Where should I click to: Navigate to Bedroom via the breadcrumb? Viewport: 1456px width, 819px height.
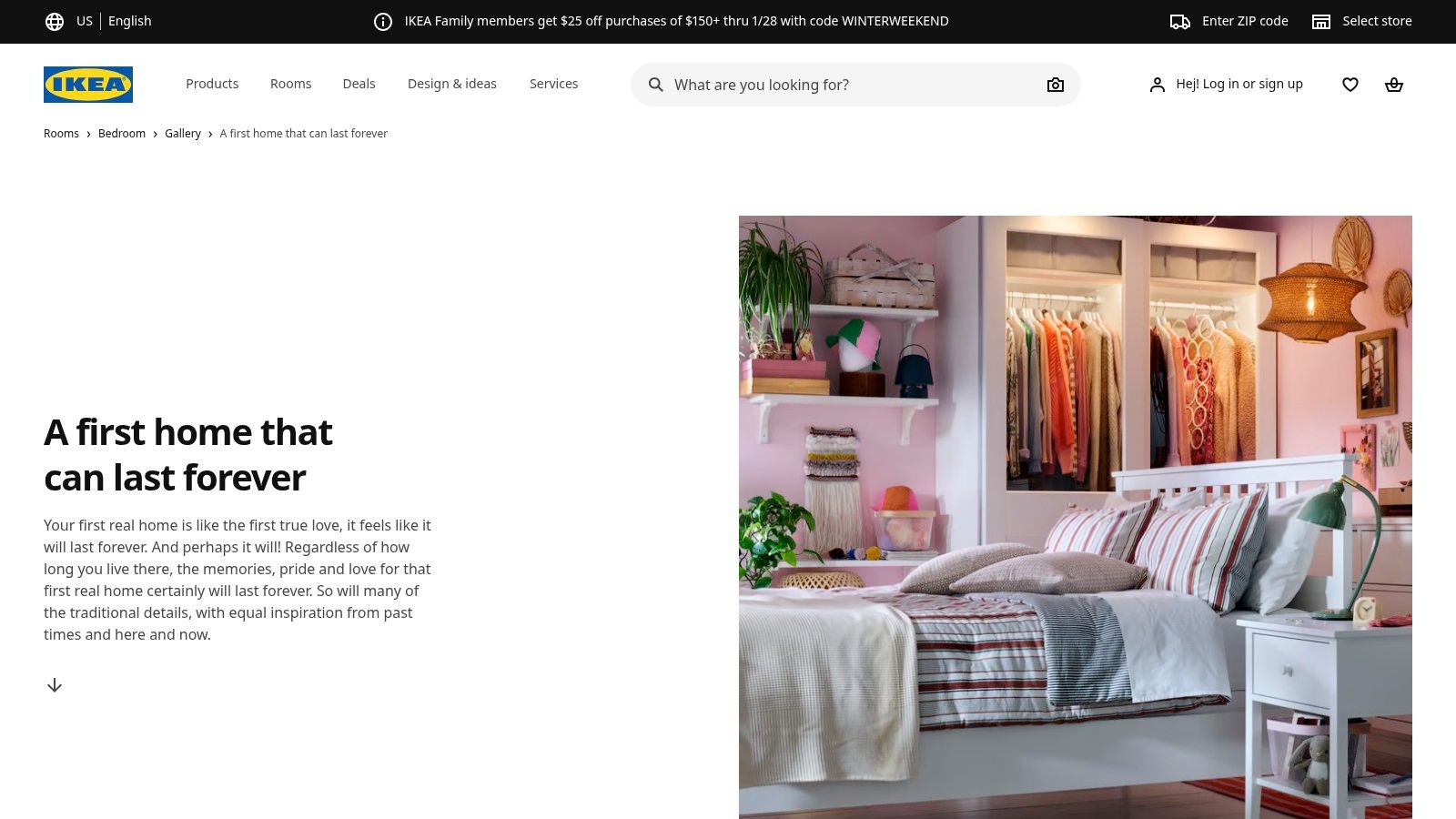tap(121, 133)
